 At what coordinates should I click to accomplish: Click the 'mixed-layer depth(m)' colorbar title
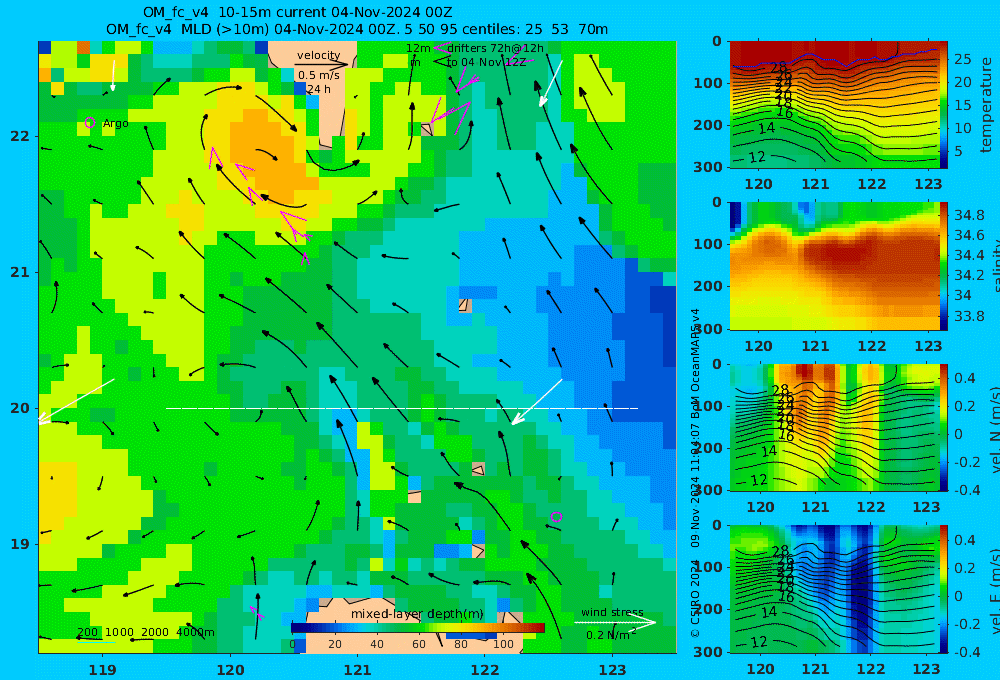click(417, 614)
